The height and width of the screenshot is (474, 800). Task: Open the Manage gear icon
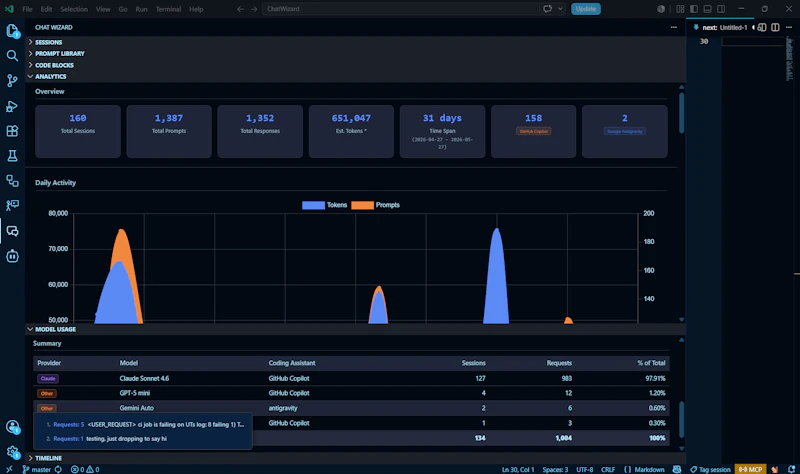click(12, 452)
